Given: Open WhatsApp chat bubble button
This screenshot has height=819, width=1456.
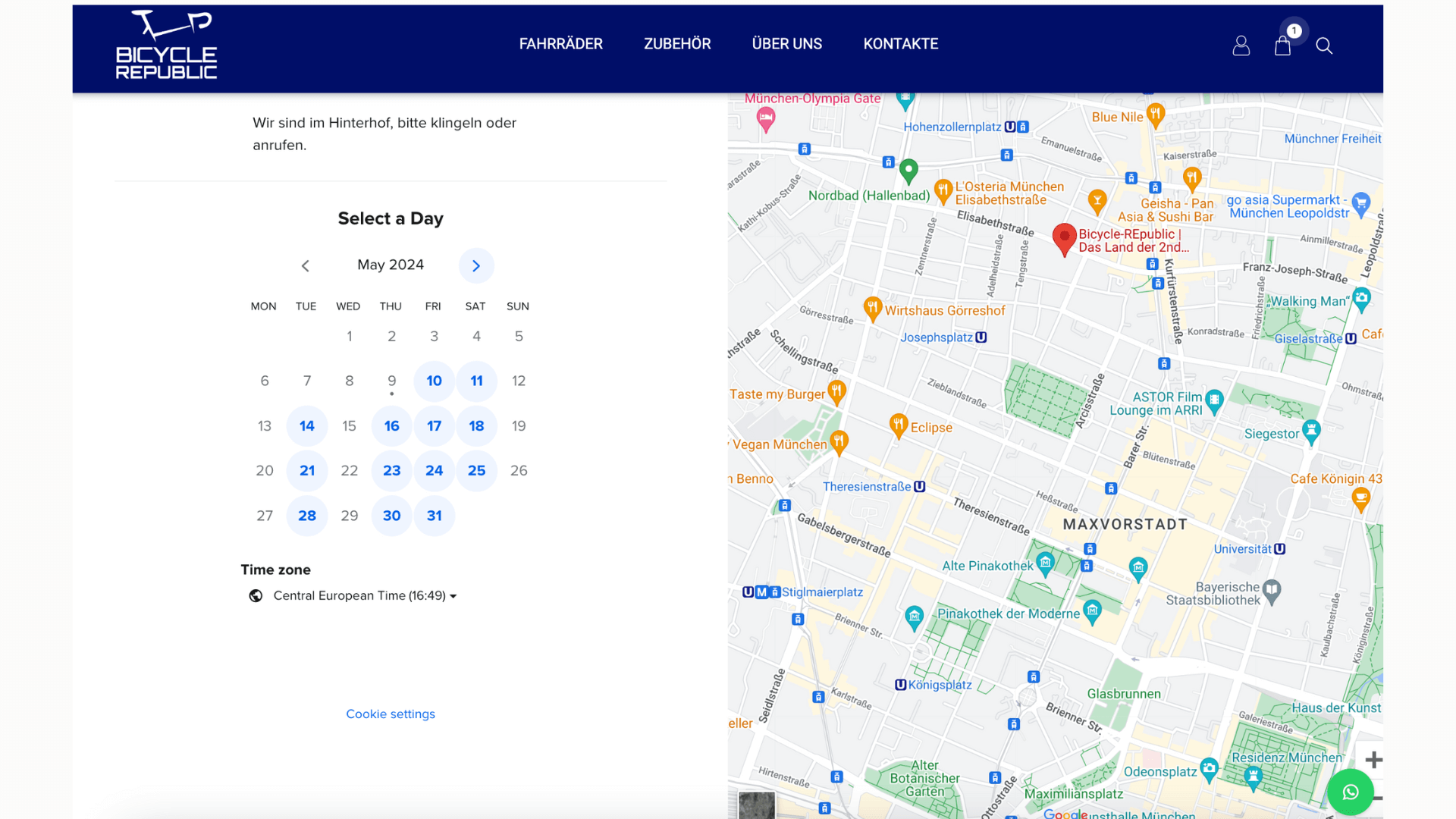Looking at the screenshot, I should tap(1351, 792).
